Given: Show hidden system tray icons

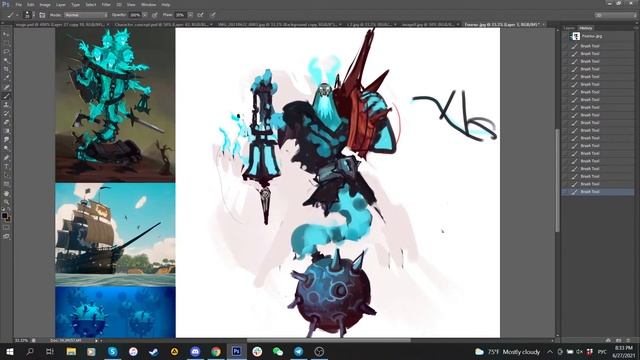Looking at the screenshot, I should tap(550, 351).
